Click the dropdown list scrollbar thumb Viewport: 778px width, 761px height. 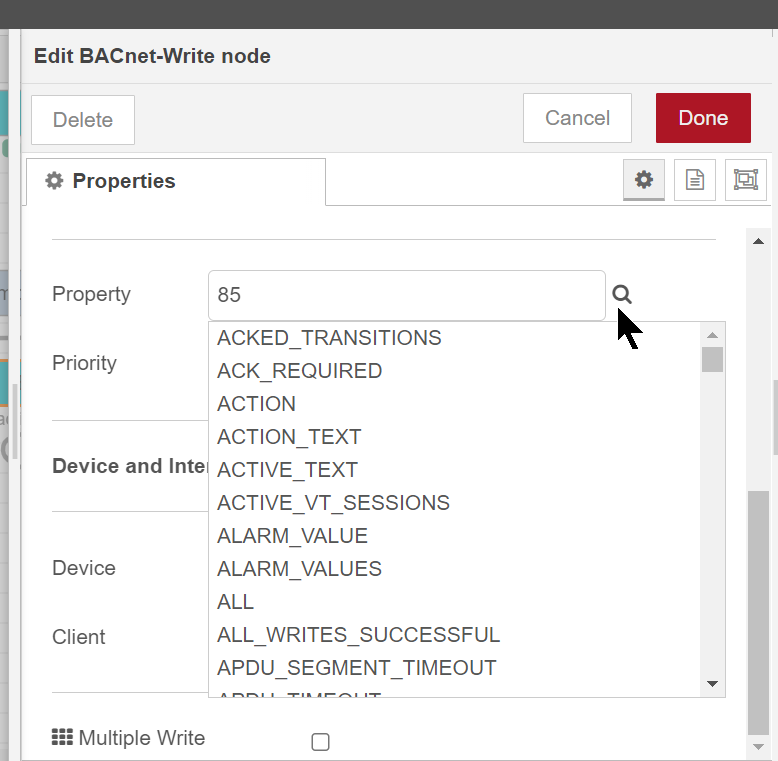[713, 359]
